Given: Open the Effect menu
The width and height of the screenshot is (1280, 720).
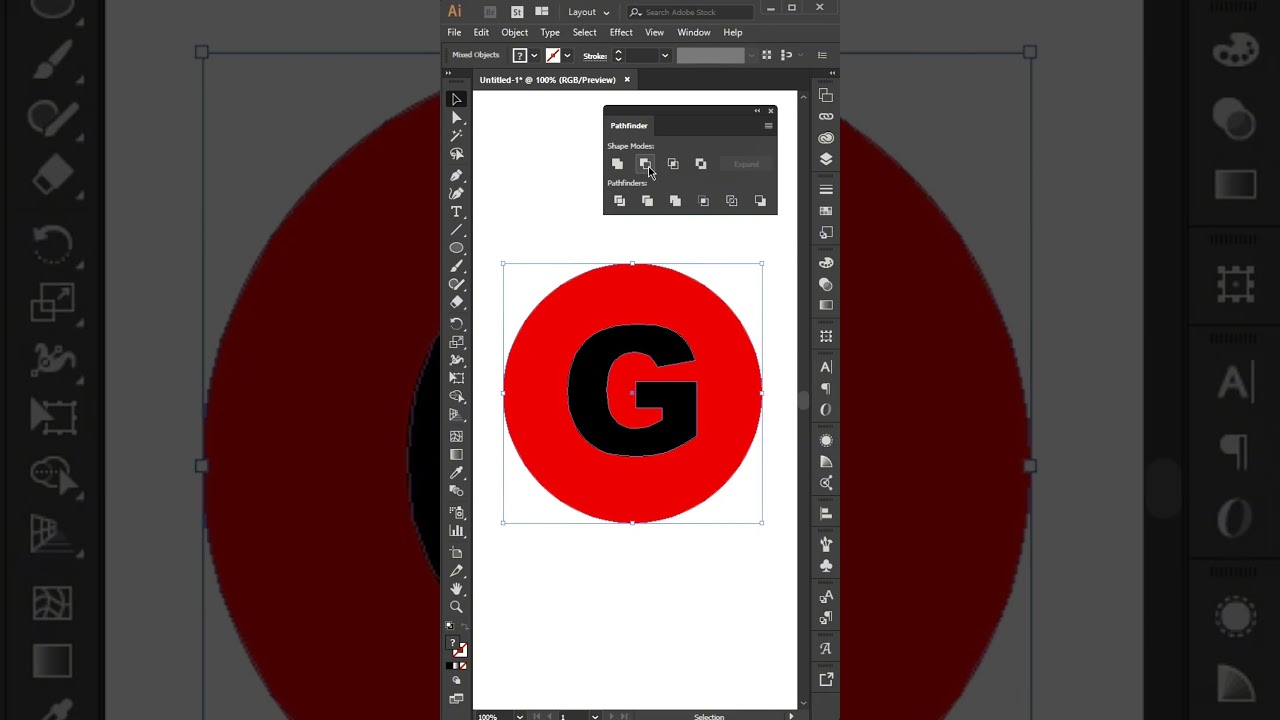Looking at the screenshot, I should tap(621, 32).
